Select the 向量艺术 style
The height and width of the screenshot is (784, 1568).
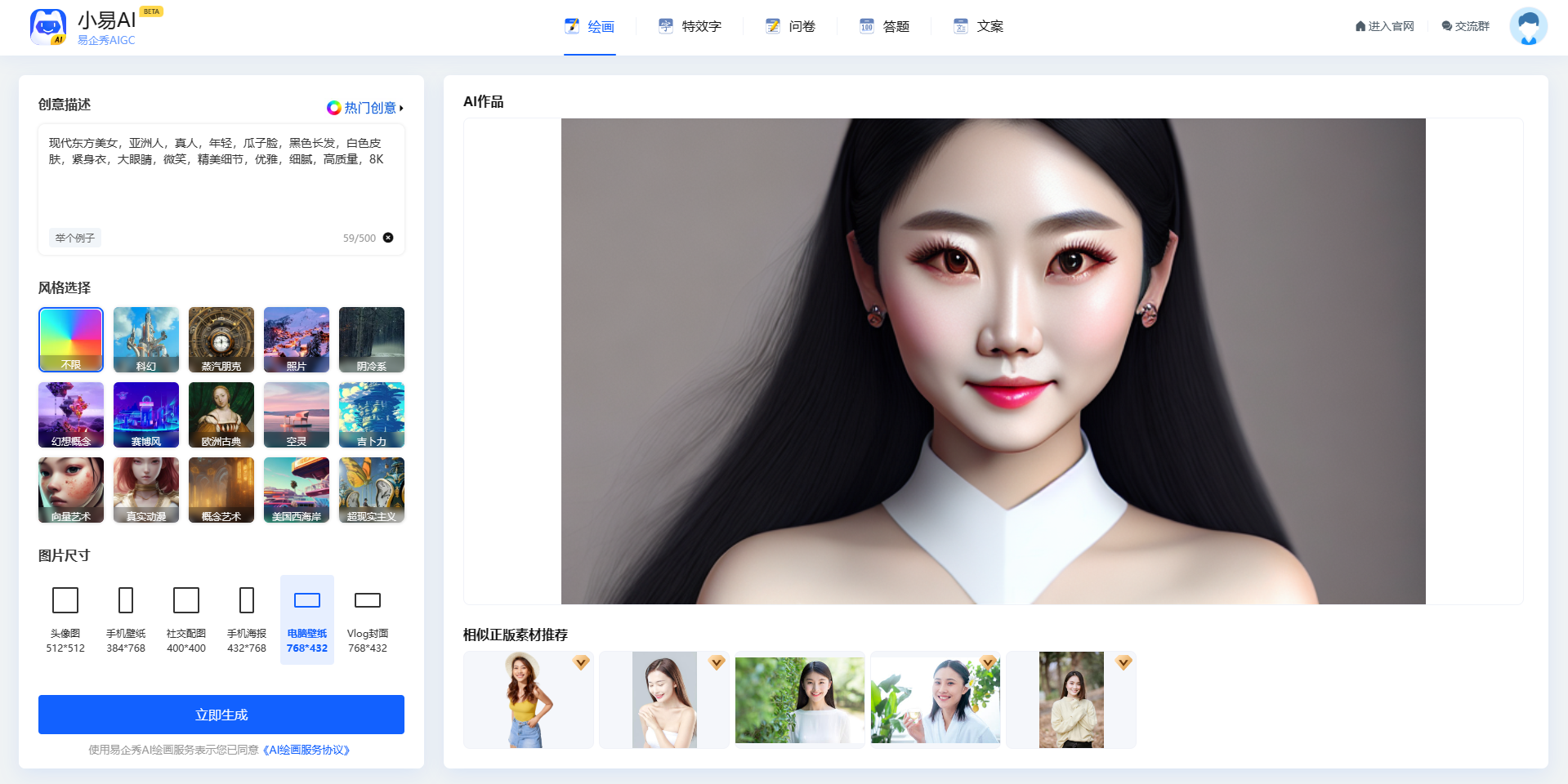point(71,490)
